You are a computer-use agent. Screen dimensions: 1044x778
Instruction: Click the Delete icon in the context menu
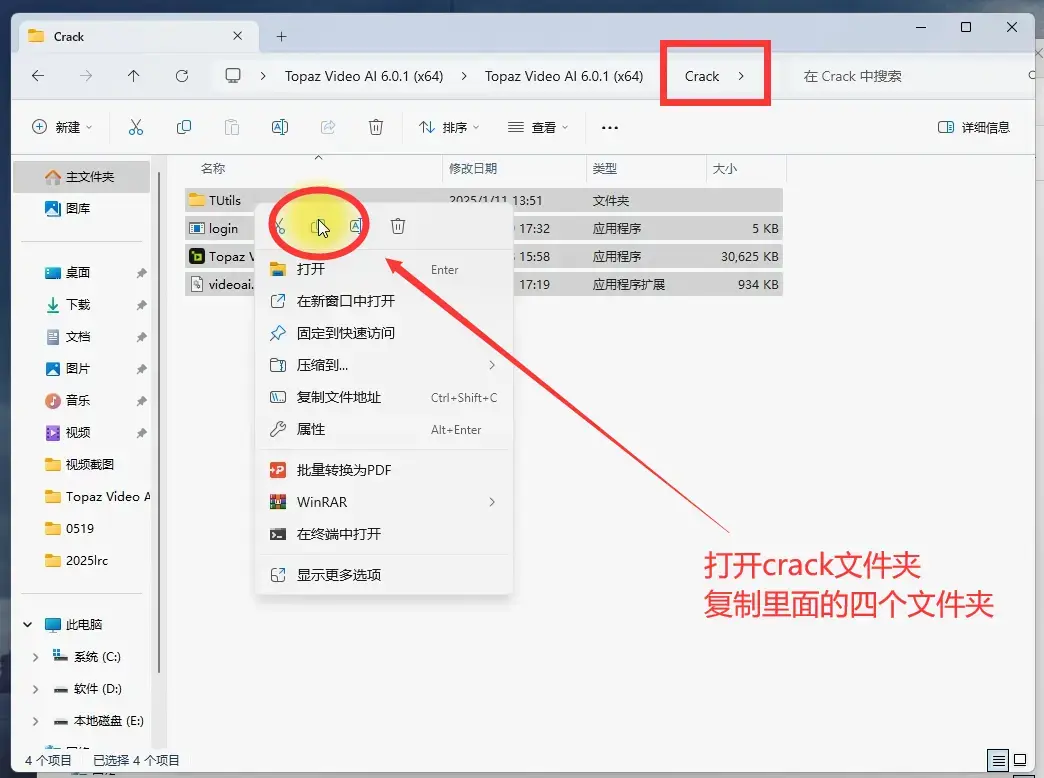(x=397, y=226)
